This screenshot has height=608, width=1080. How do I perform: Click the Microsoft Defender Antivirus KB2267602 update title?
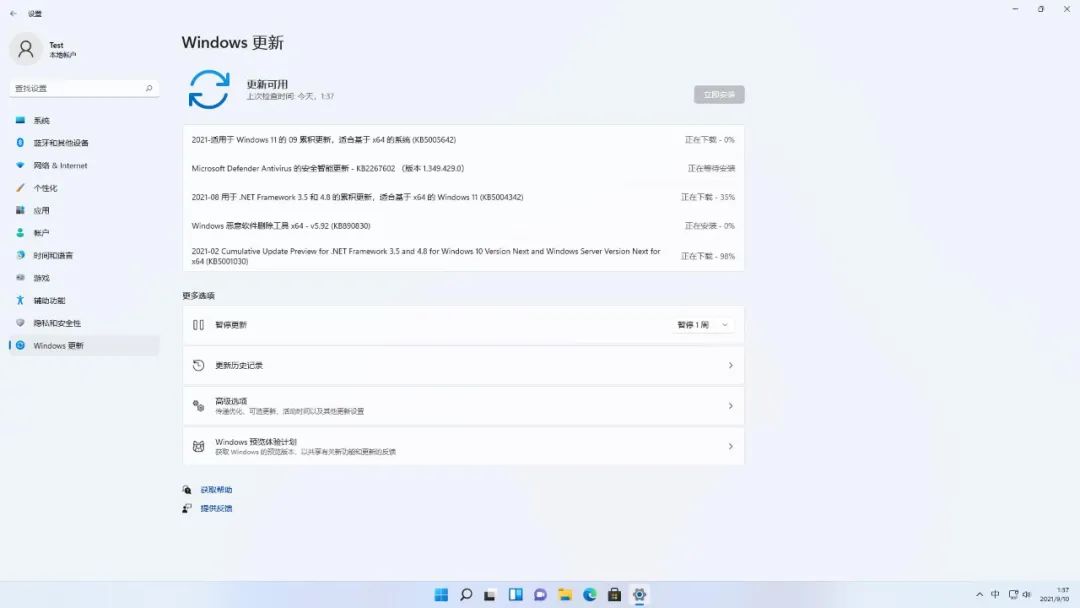(328, 168)
